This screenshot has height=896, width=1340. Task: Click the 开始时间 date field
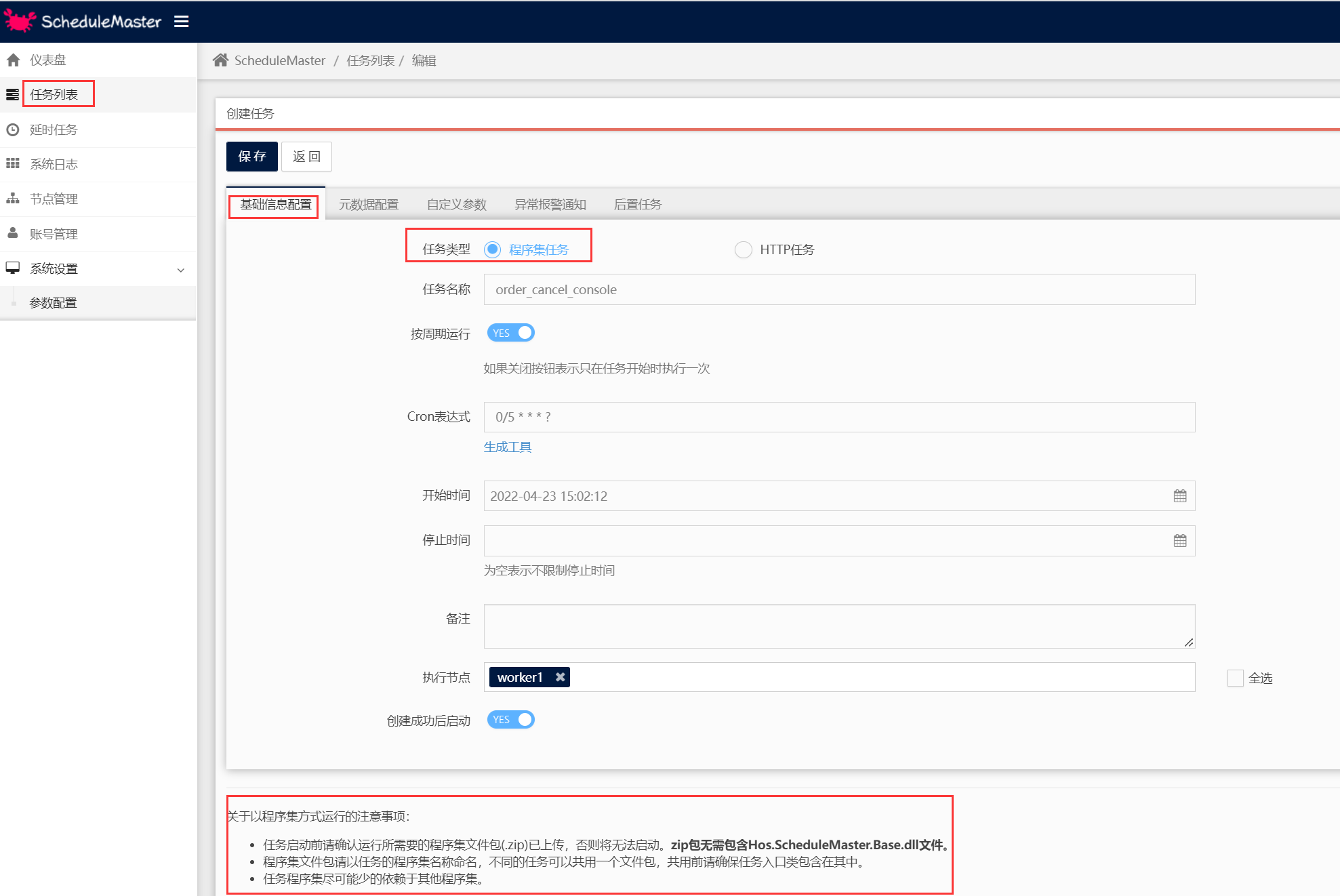[x=839, y=496]
